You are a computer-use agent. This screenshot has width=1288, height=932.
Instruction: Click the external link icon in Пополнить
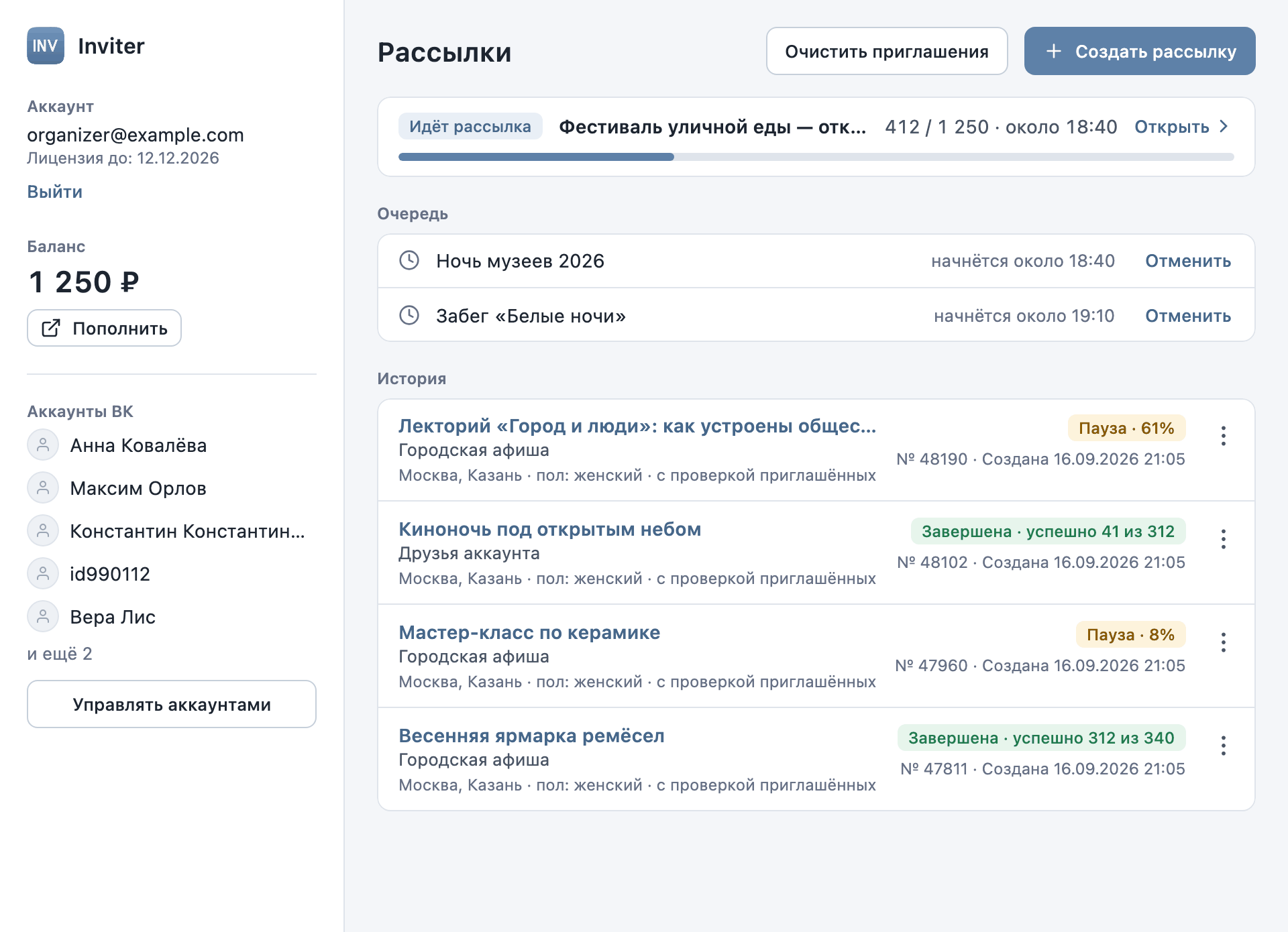[51, 328]
